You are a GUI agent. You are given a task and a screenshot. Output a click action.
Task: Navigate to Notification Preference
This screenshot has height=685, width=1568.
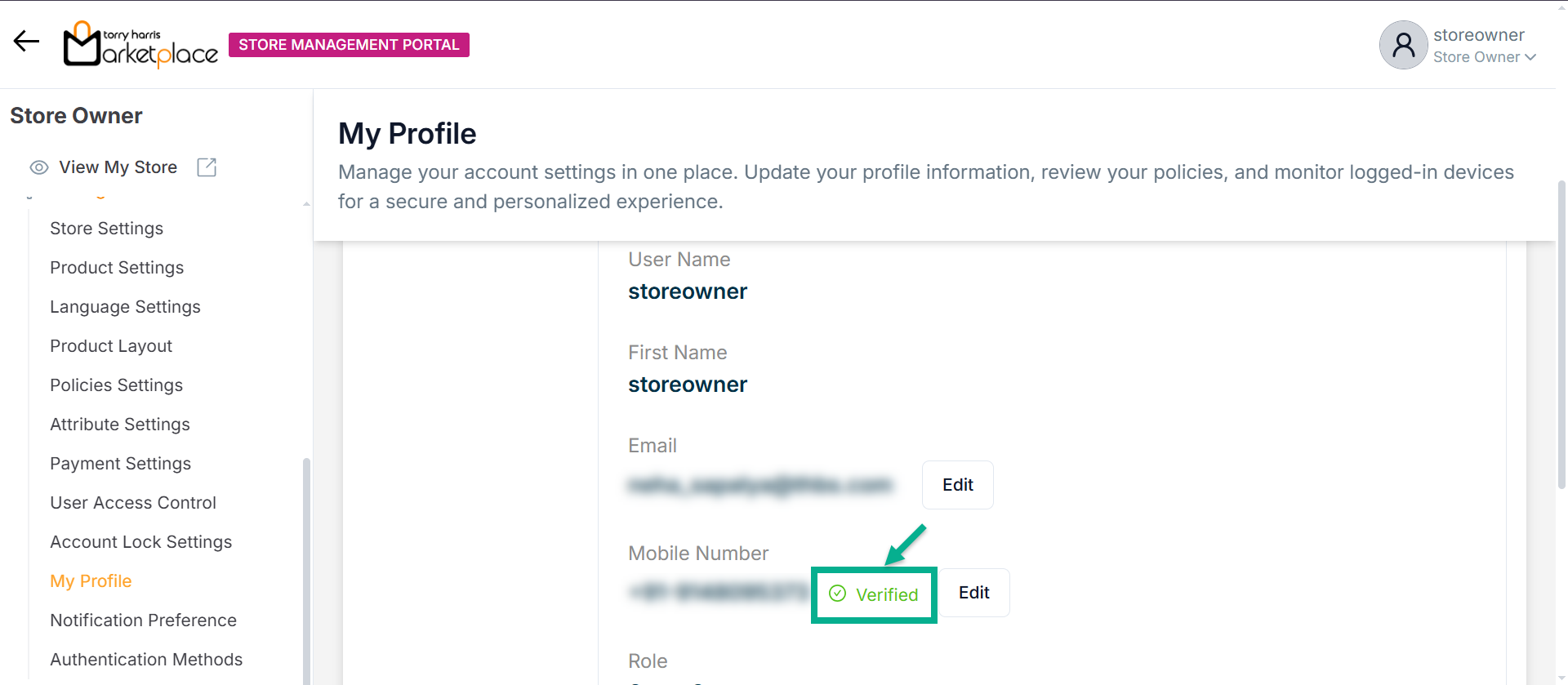143,621
